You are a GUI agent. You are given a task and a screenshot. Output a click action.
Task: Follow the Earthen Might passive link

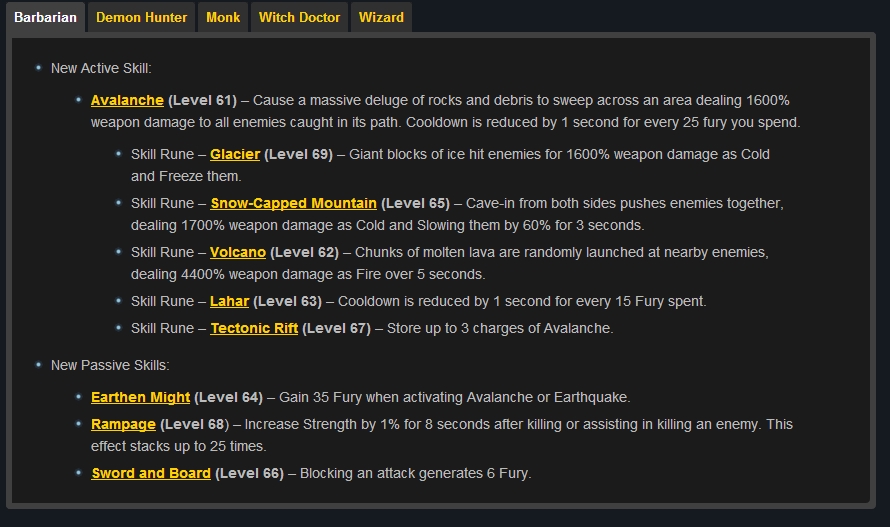click(140, 397)
